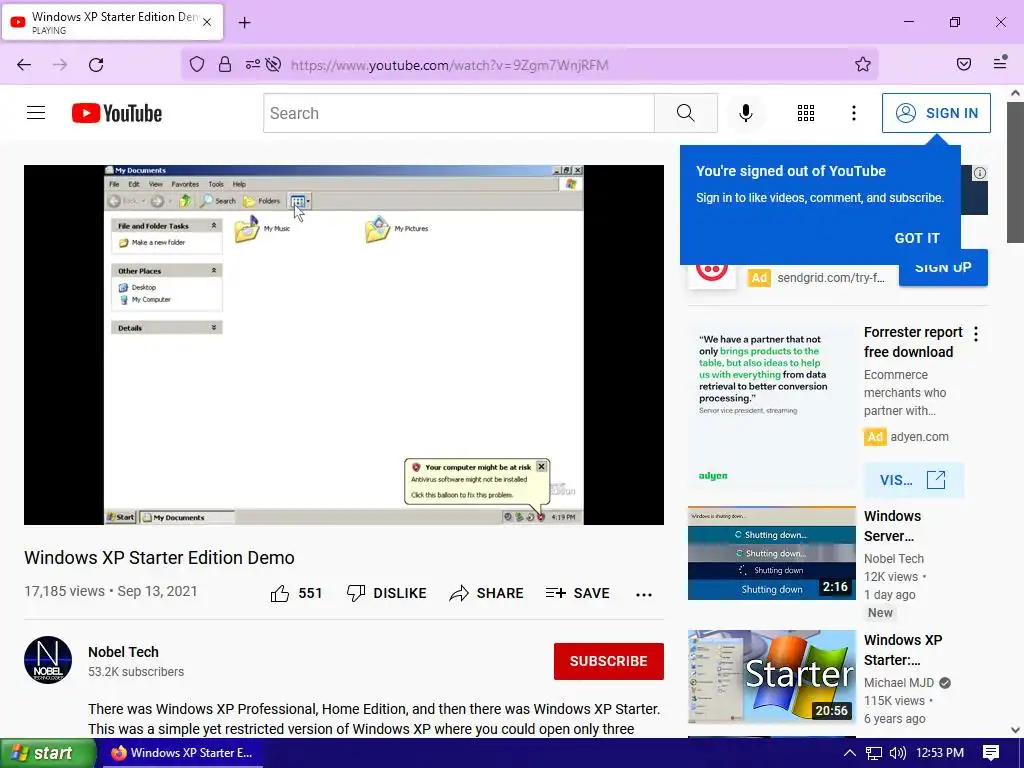Select the Windows XP Starter Edition tab
Screen dimensions: 1024x768
[112, 22]
